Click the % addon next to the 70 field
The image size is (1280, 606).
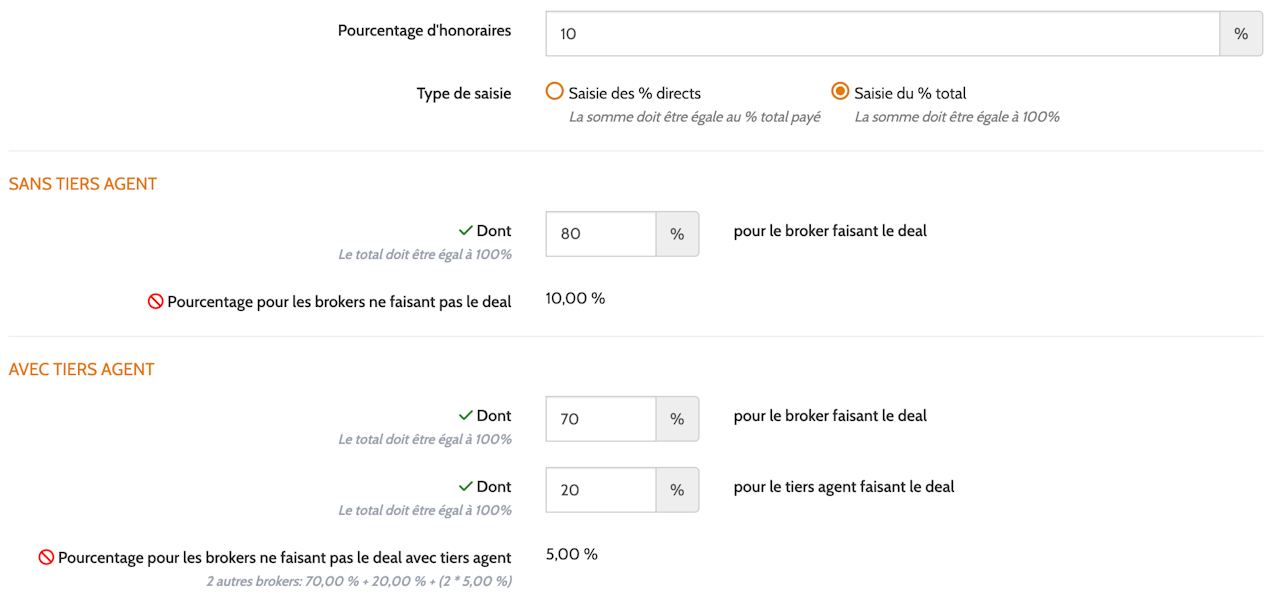tap(677, 419)
